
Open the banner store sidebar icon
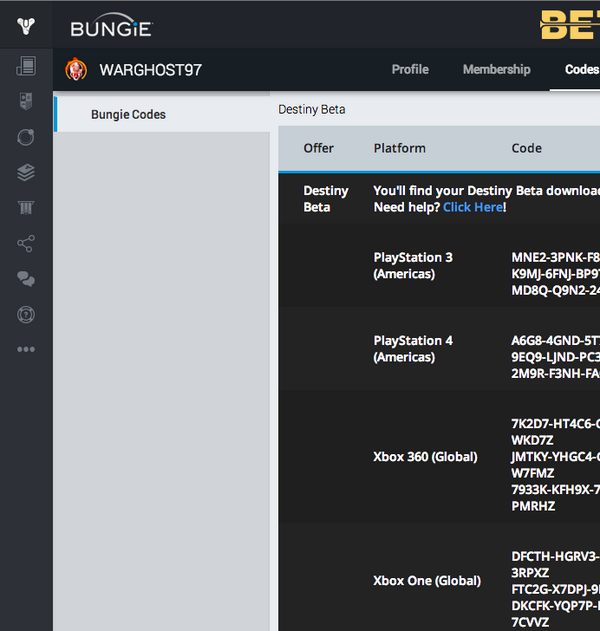tap(26, 208)
